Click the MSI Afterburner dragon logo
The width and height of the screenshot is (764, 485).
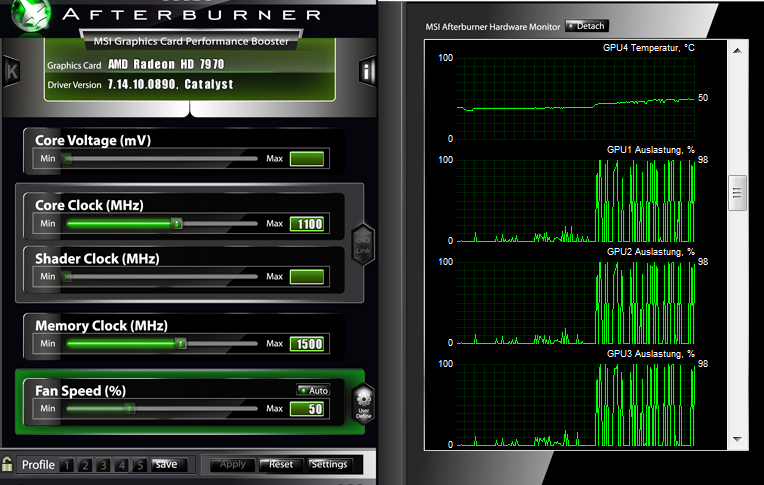tap(30, 15)
